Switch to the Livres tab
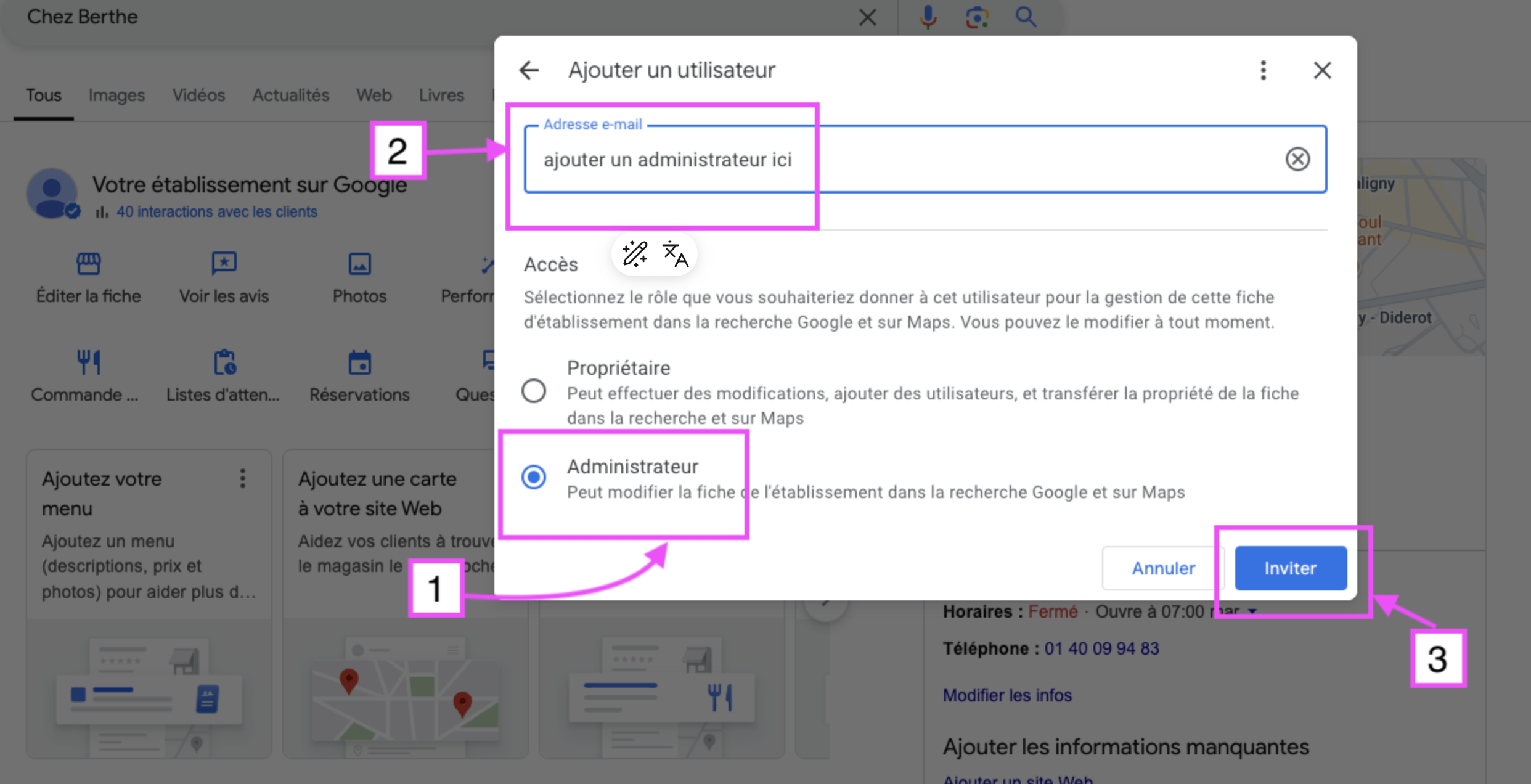 (x=441, y=96)
